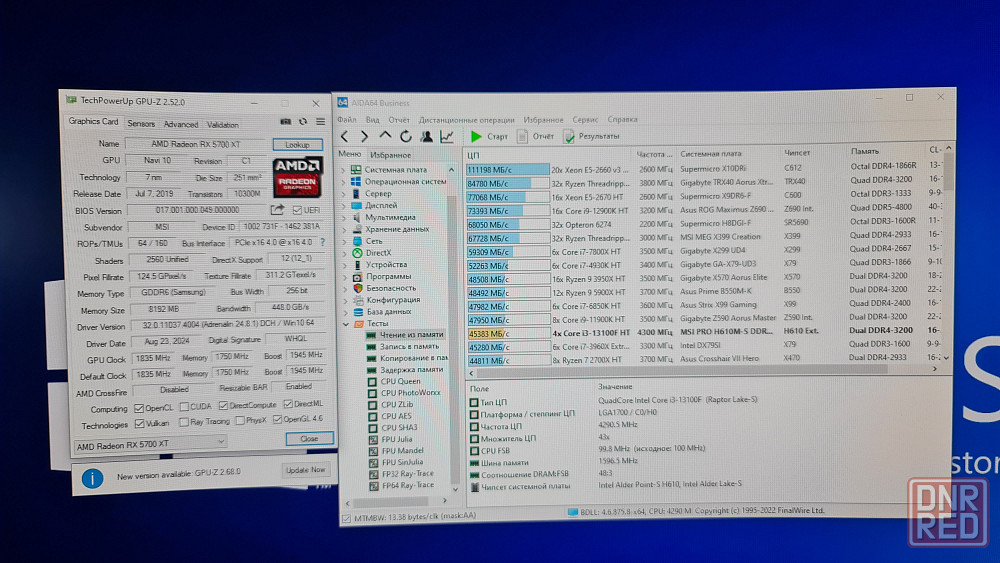This screenshot has height=563, width=1000.
Task: Switch to the Validation tab in GPU-Z
Action: tap(223, 125)
